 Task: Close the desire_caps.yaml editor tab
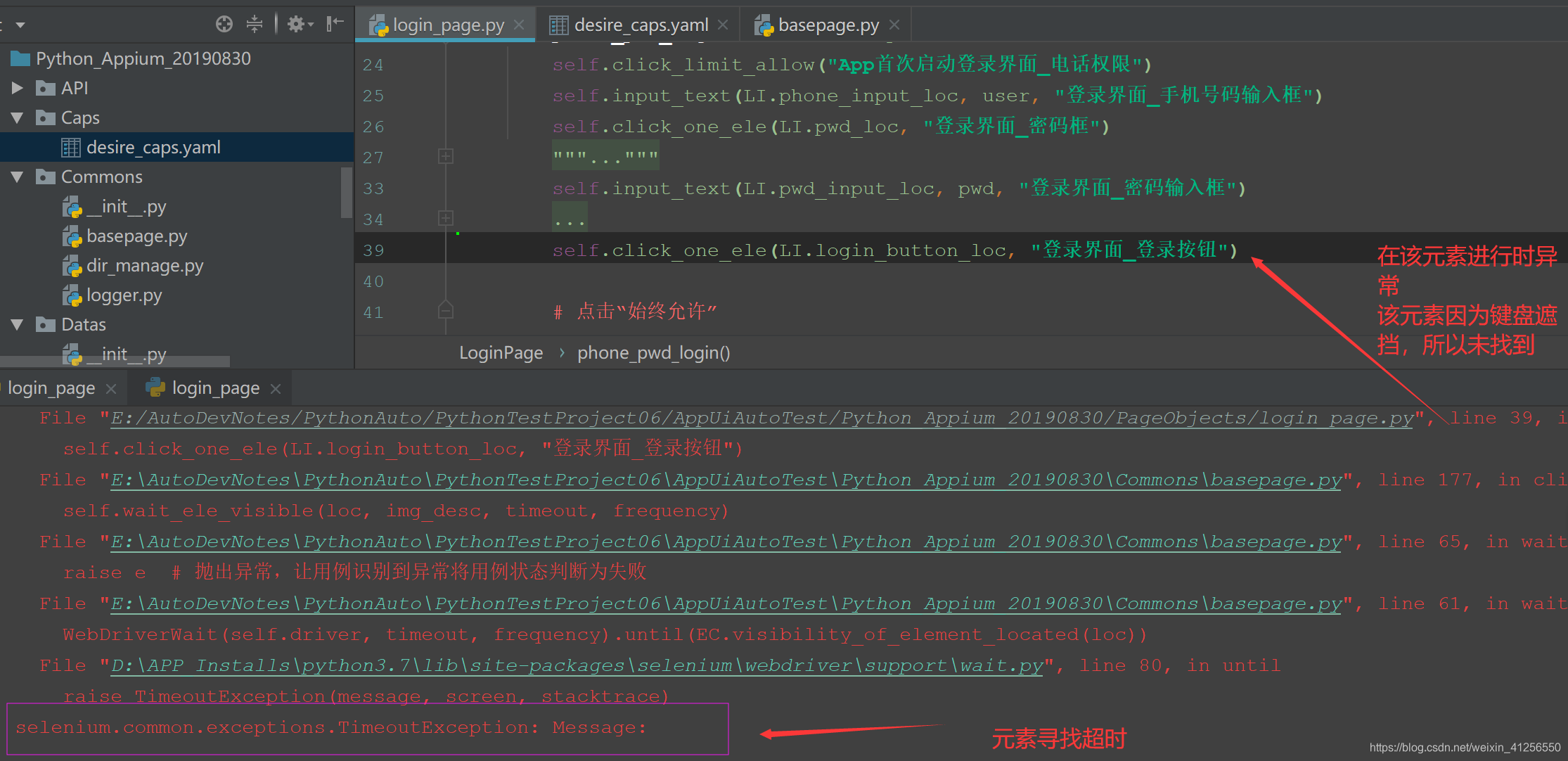point(723,25)
